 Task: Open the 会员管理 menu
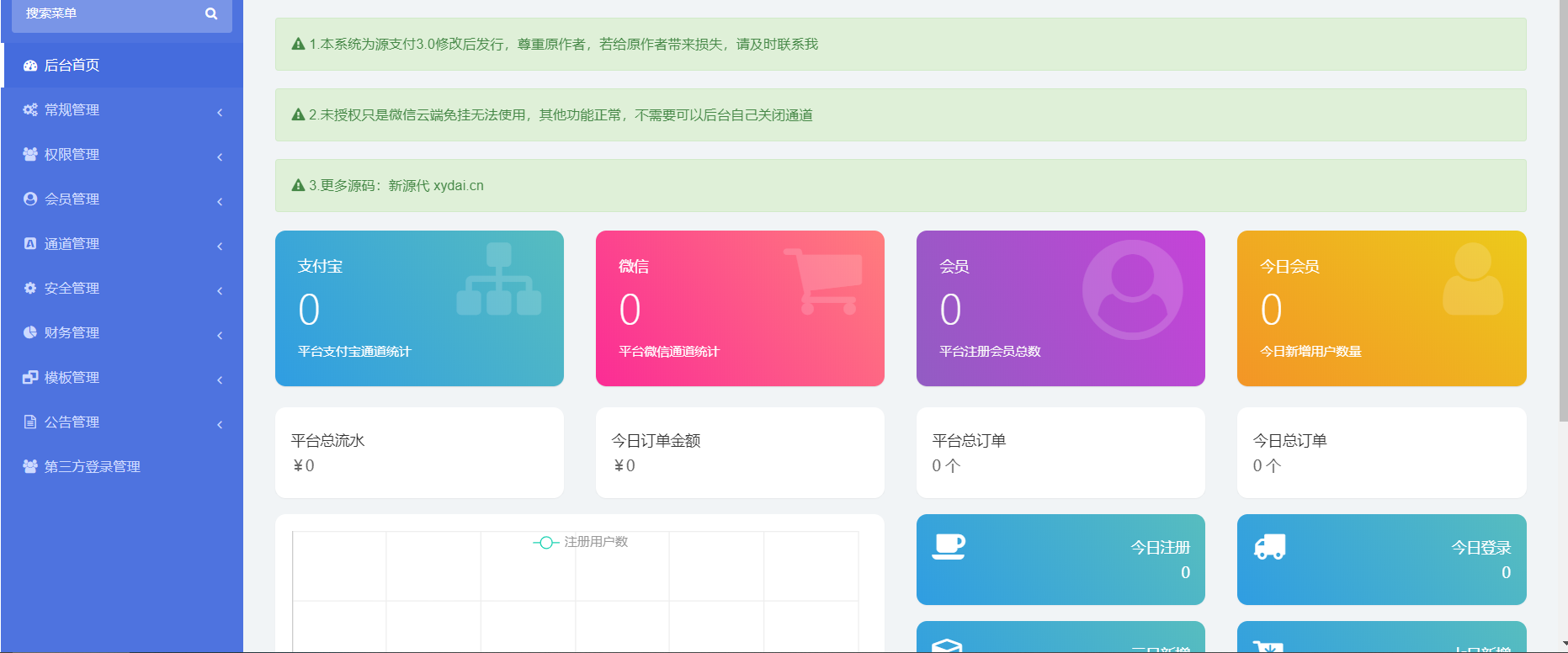click(x=123, y=199)
